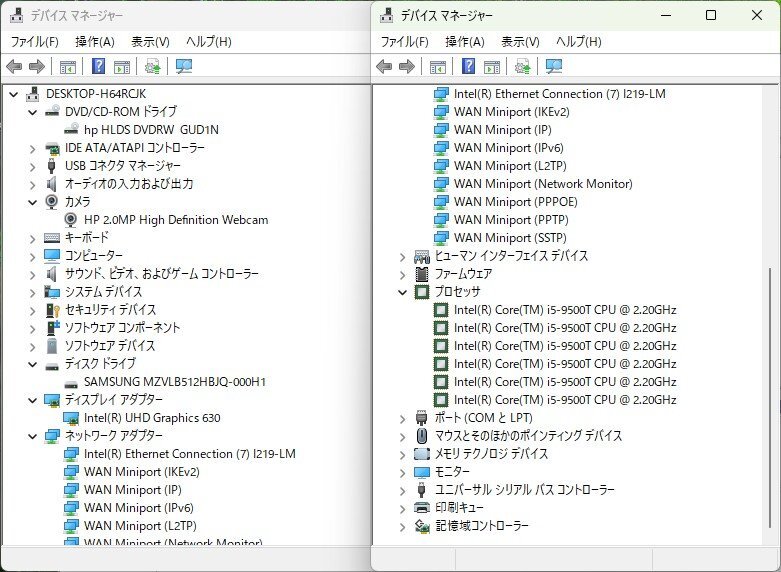Select オーディオの入力および出力 label
Screen dimensions: 781x572
[129, 184]
